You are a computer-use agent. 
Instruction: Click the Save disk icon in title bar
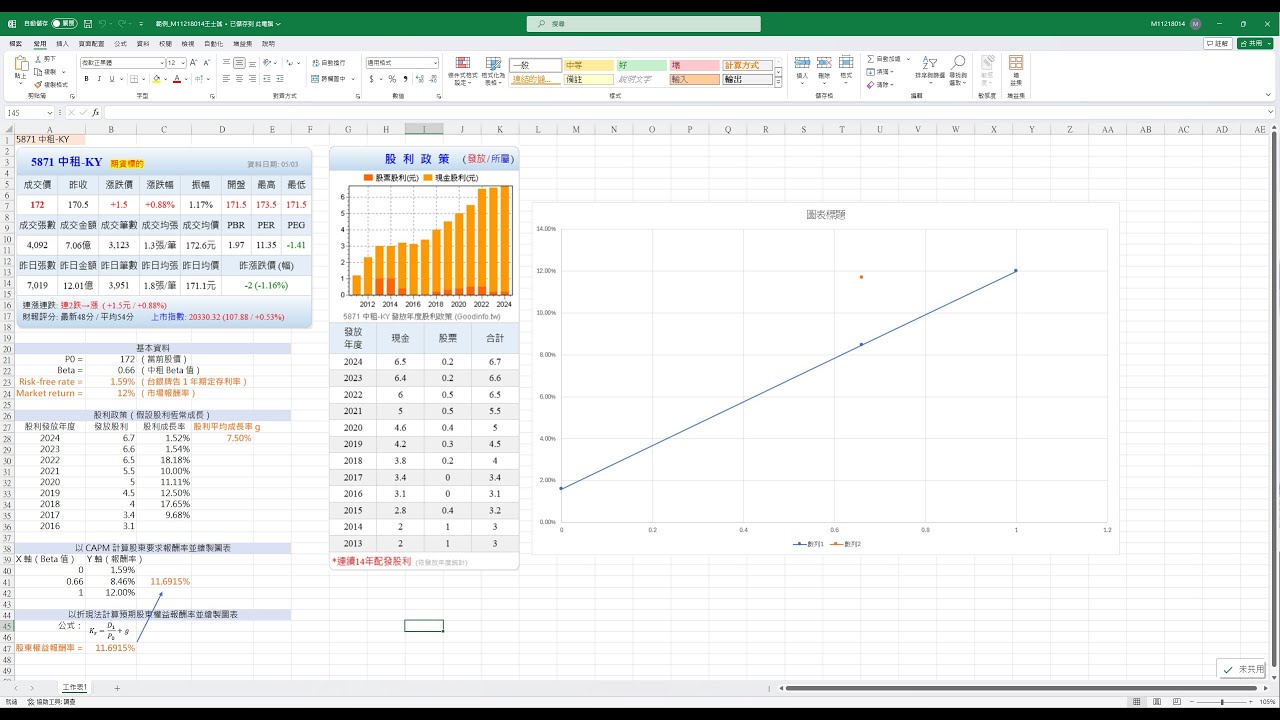pyautogui.click(x=88, y=23)
